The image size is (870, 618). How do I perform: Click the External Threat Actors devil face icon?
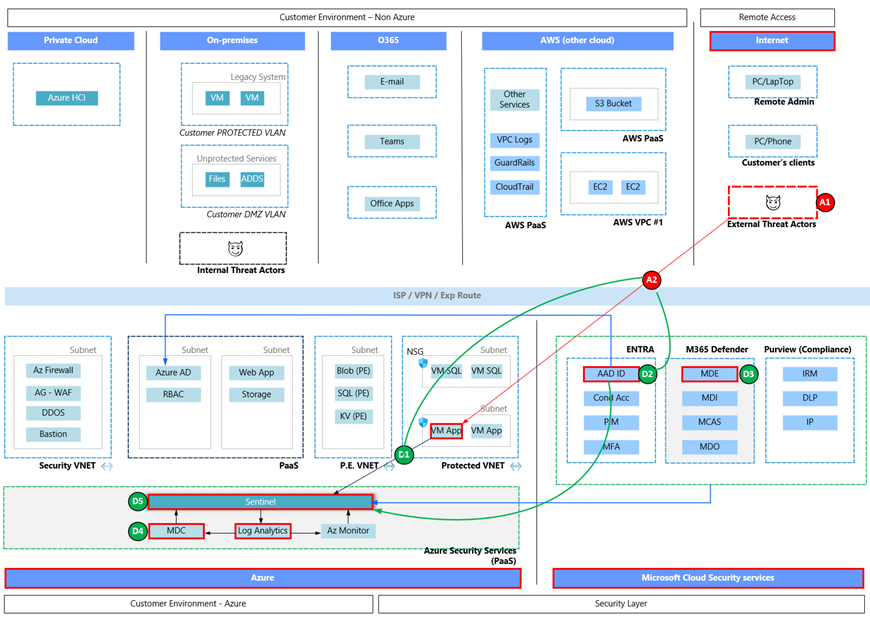pyautogui.click(x=773, y=203)
